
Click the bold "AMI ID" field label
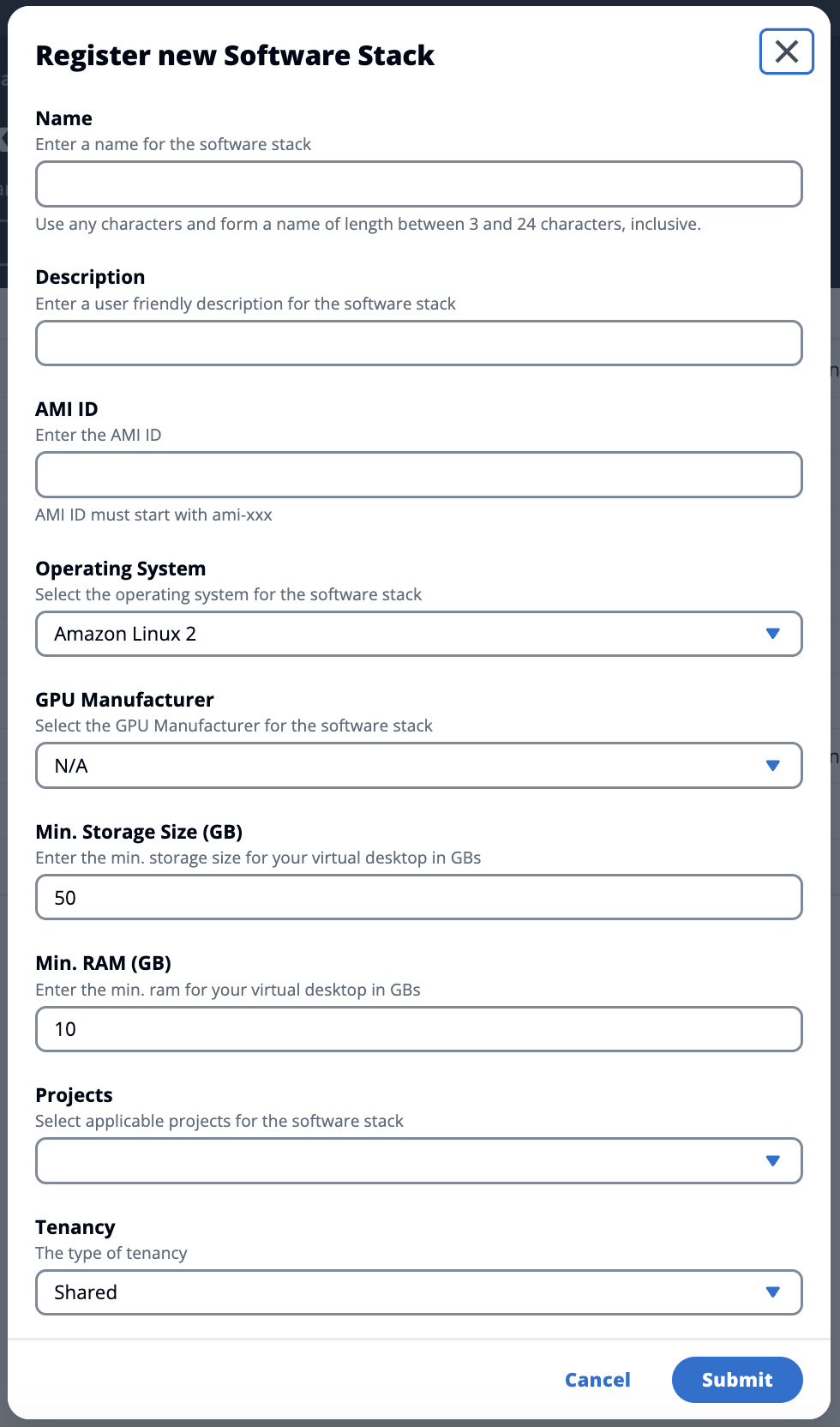pos(67,409)
